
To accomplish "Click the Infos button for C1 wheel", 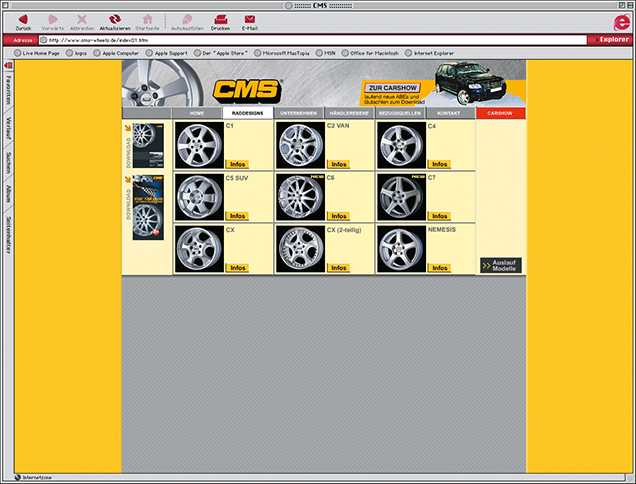I will click(x=237, y=164).
